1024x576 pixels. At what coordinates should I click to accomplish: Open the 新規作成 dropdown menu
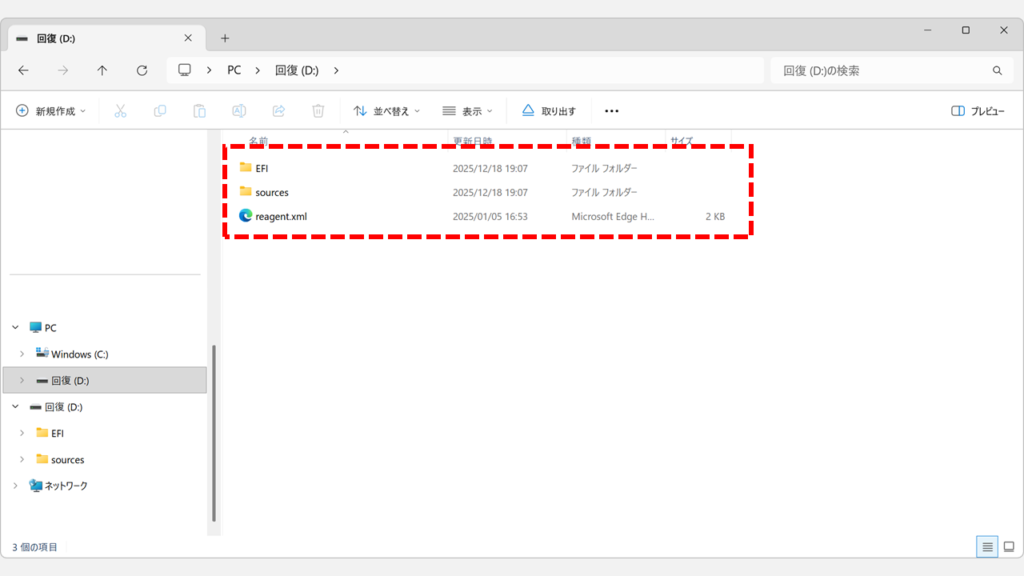51,111
